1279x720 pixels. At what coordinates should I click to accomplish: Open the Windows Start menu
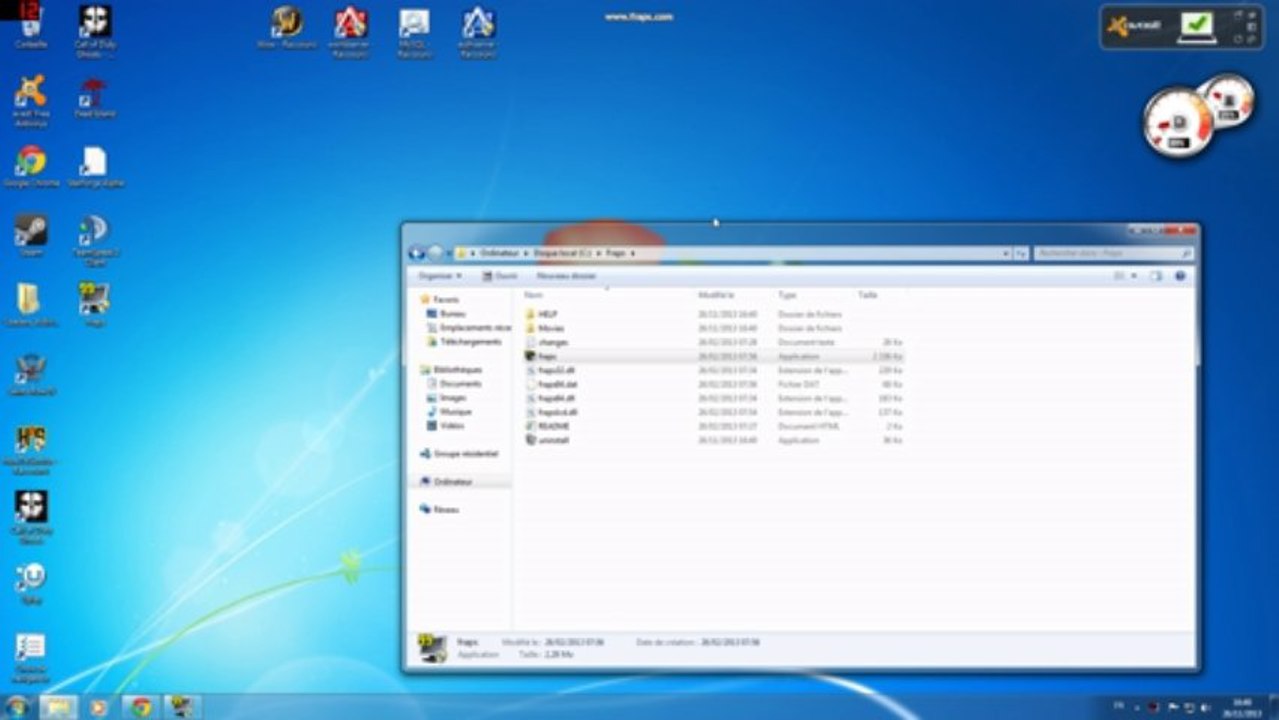point(16,707)
